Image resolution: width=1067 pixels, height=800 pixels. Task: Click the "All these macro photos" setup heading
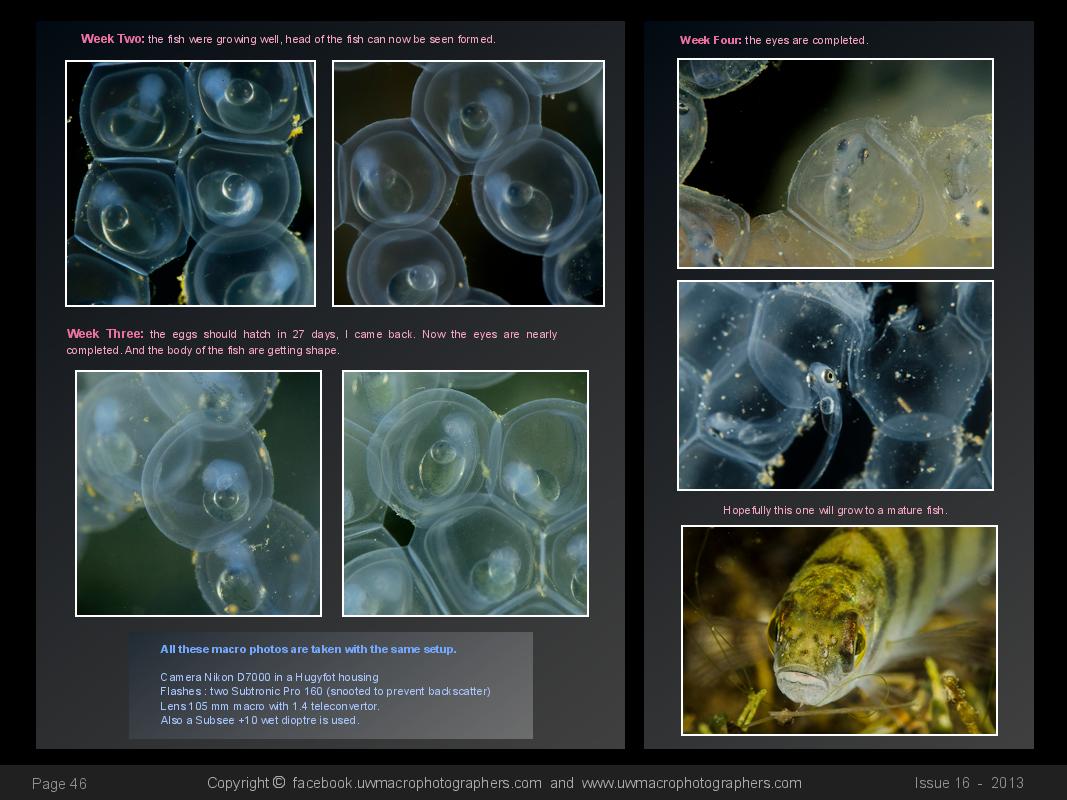tap(308, 649)
